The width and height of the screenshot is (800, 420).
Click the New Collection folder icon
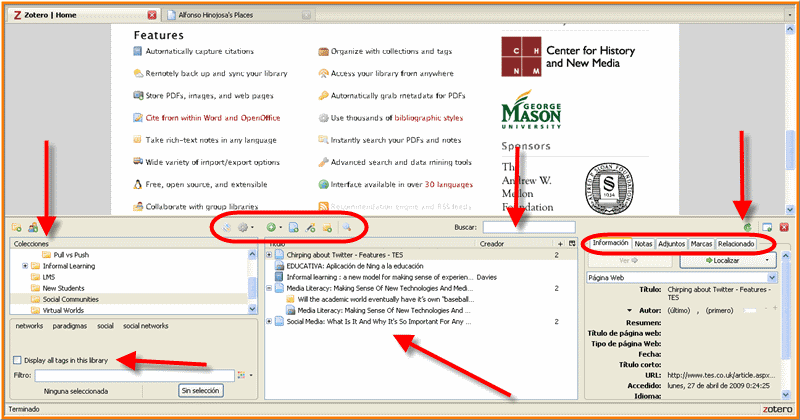(x=17, y=228)
